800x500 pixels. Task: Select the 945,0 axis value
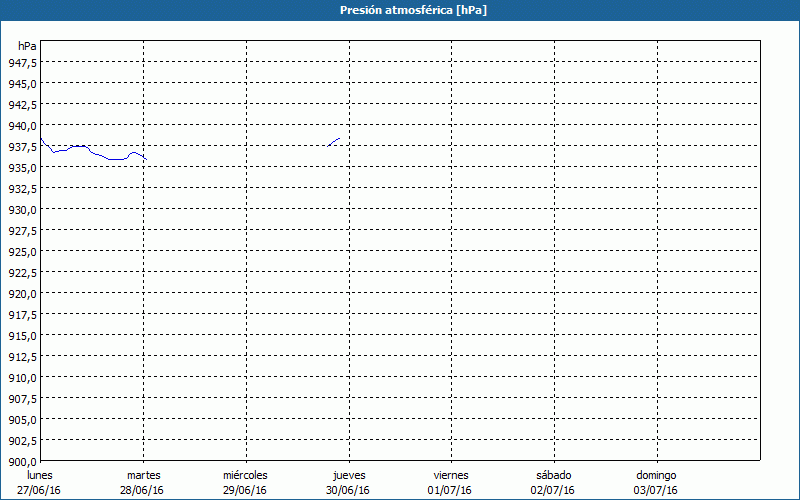(x=22, y=83)
